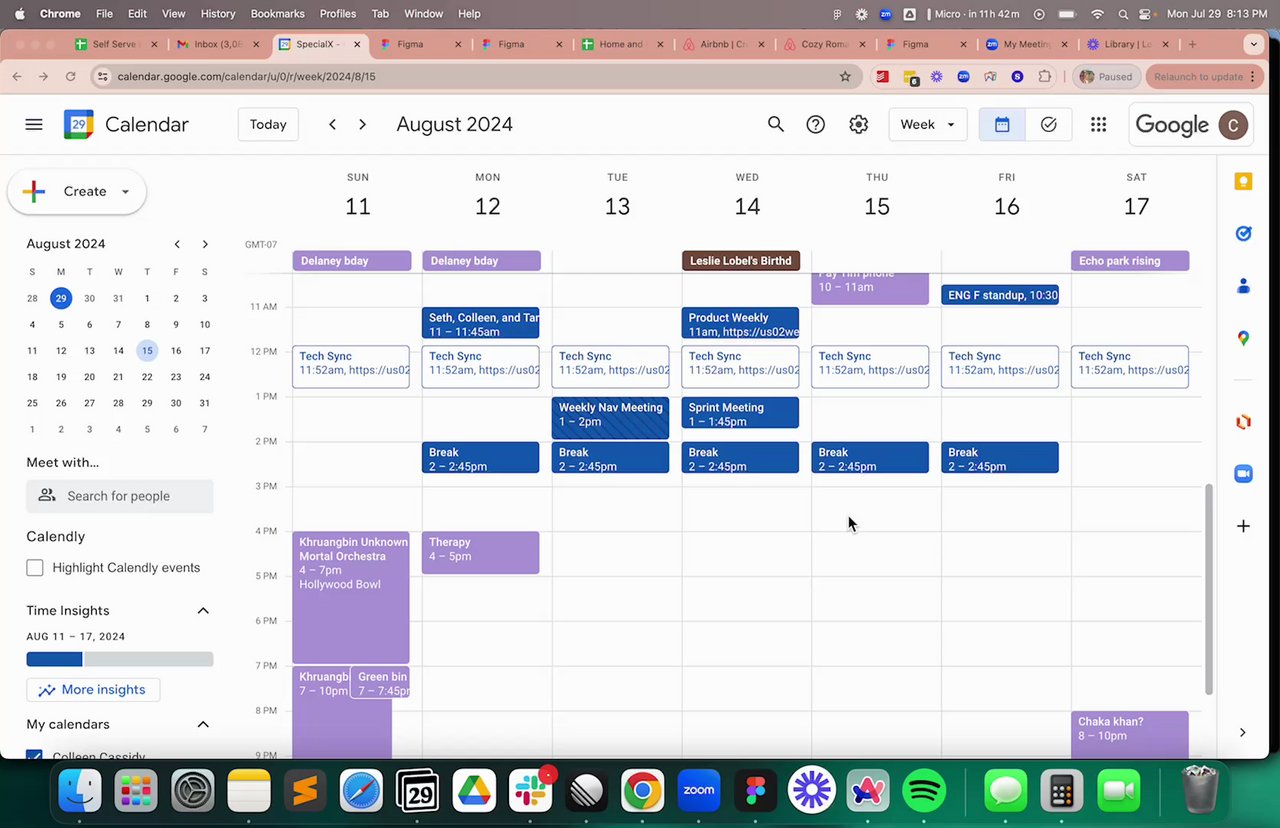1280x828 pixels.
Task: Open Chrome tab list dropdown arrow
Action: pos(1253,44)
